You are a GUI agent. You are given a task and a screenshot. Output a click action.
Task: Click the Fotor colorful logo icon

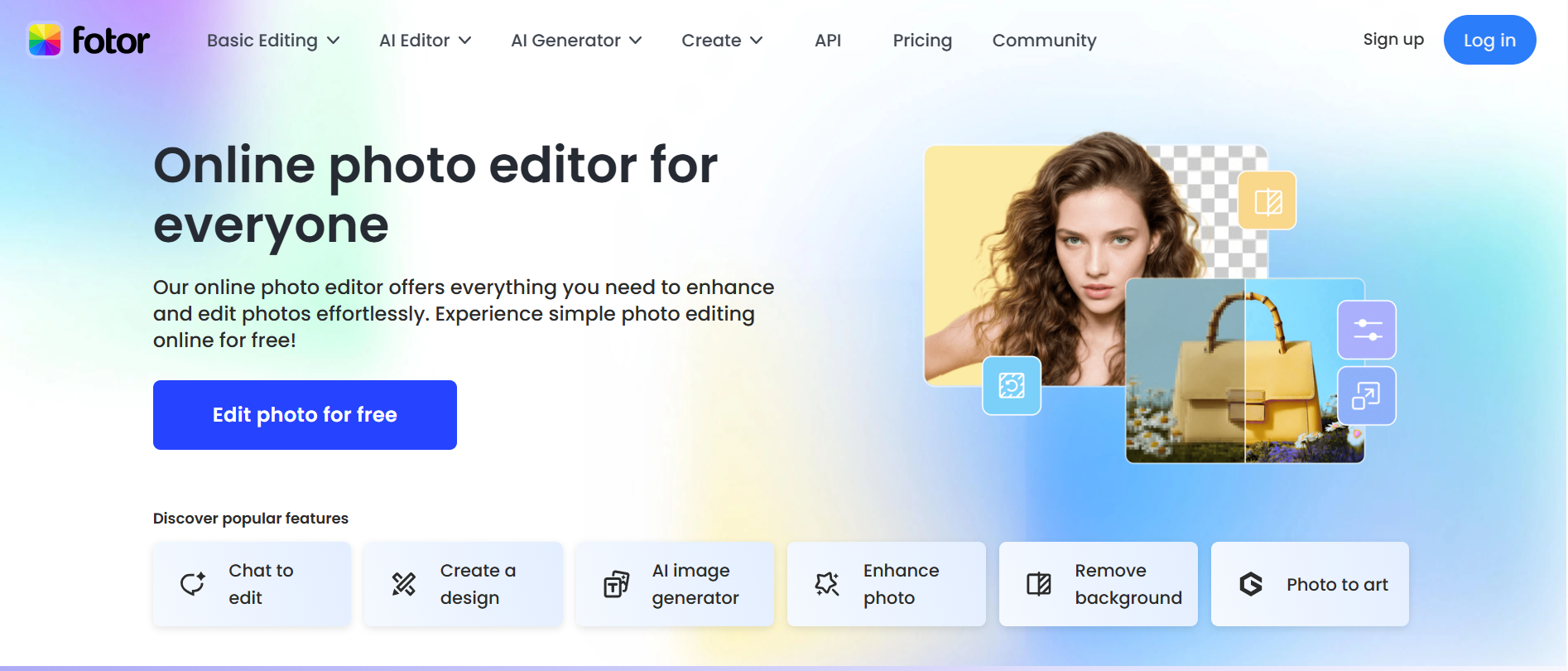click(45, 40)
